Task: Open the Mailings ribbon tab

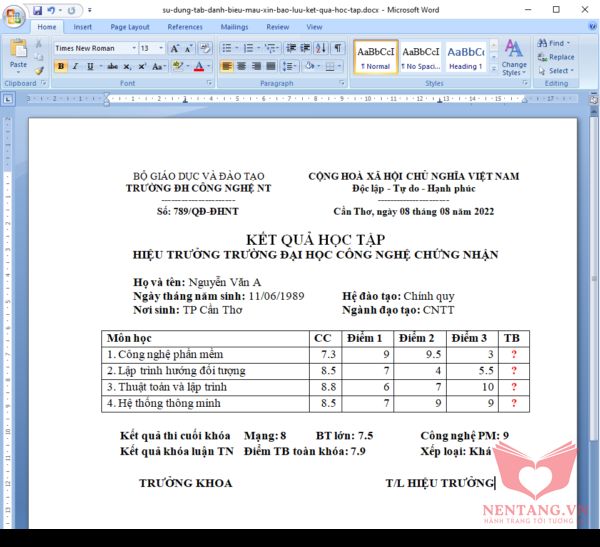Action: click(234, 27)
